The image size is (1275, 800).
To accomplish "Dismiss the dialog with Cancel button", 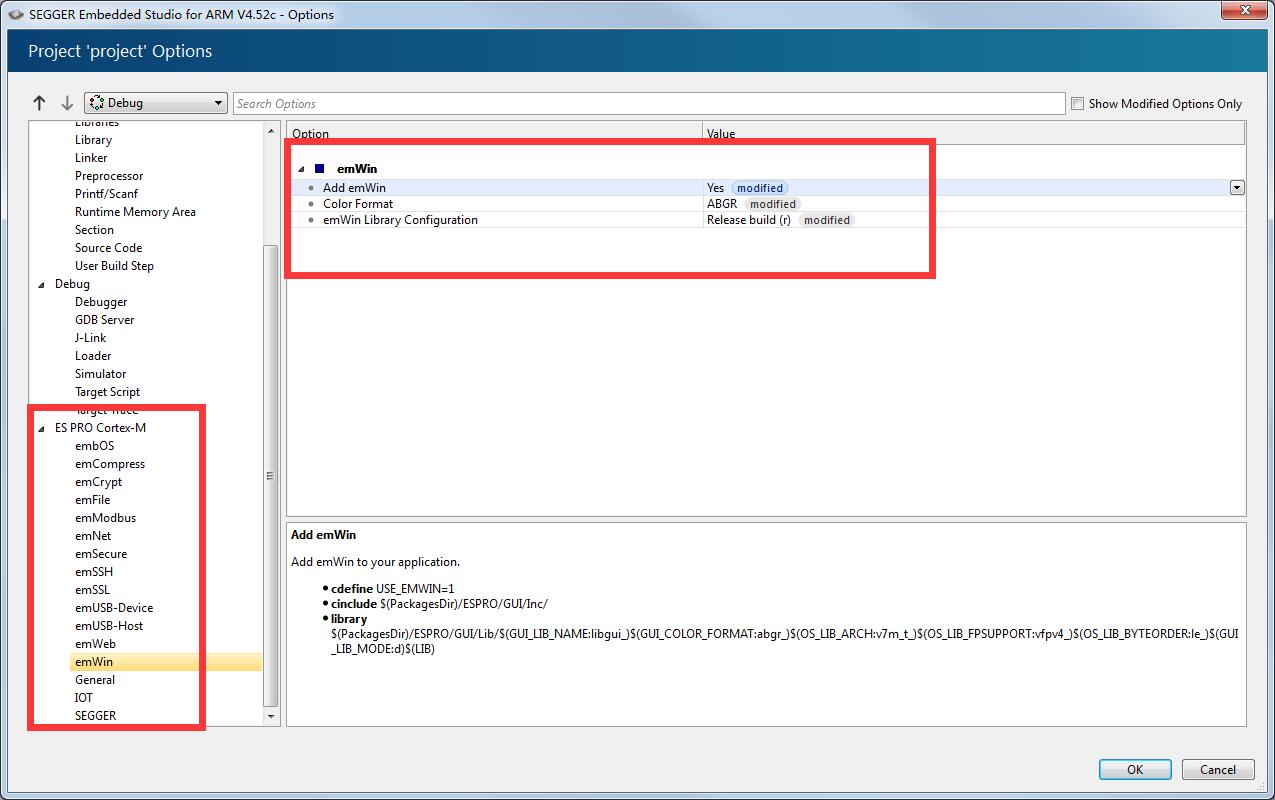I will [x=1218, y=769].
